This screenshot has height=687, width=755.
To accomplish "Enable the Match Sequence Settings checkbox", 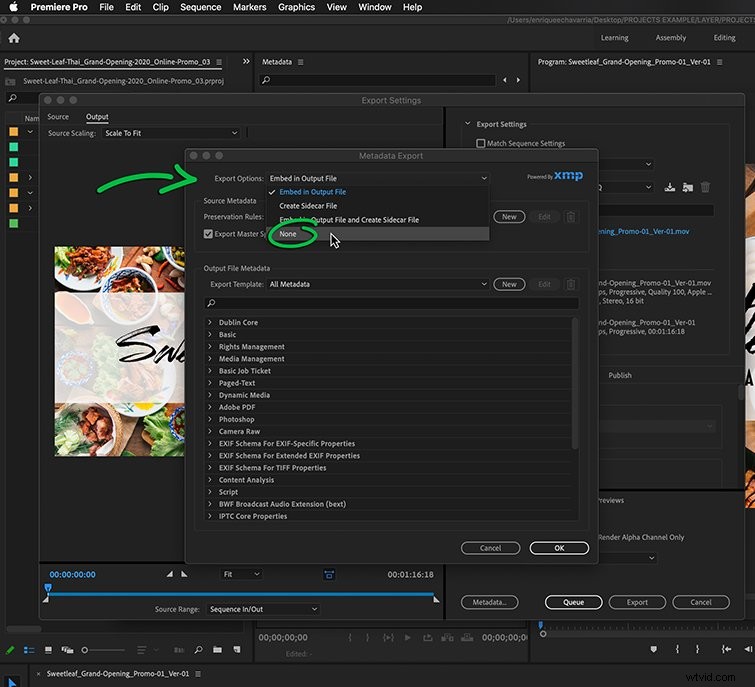I will (480, 143).
